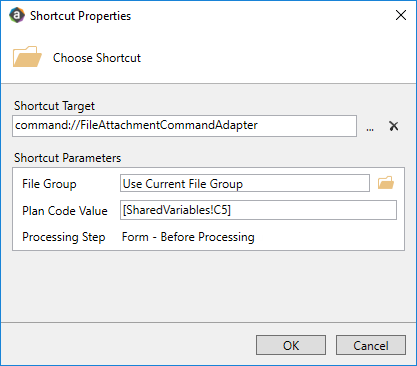
Task: Click the empty area below the parameters box
Action: (x=208, y=286)
